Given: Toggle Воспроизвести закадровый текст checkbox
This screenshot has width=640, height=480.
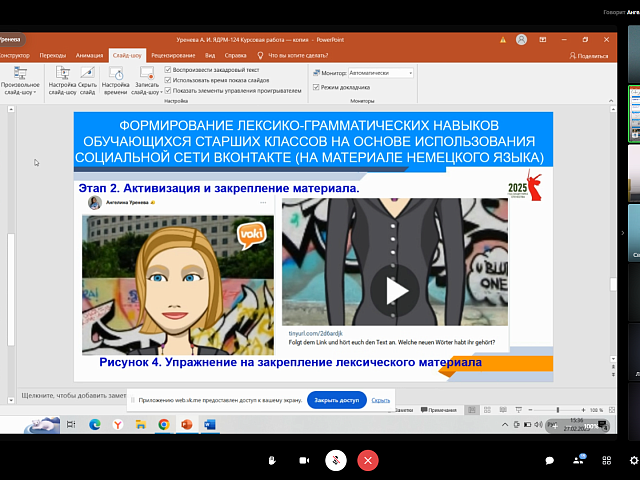Looking at the screenshot, I should pyautogui.click(x=168, y=70).
